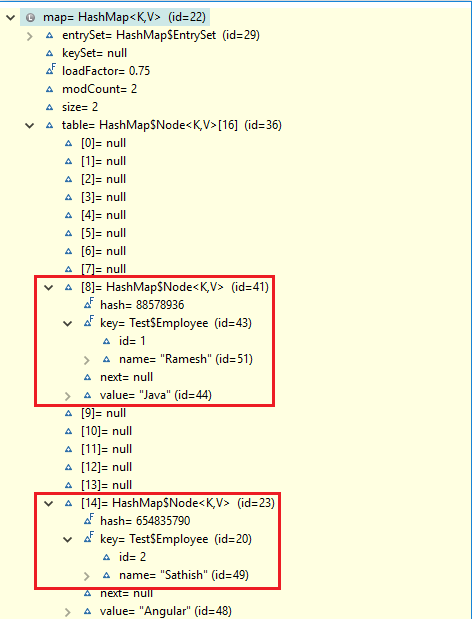Image resolution: width=472 pixels, height=619 pixels.
Task: Click the field icon beside name "Sathish"
Action: coord(107,575)
